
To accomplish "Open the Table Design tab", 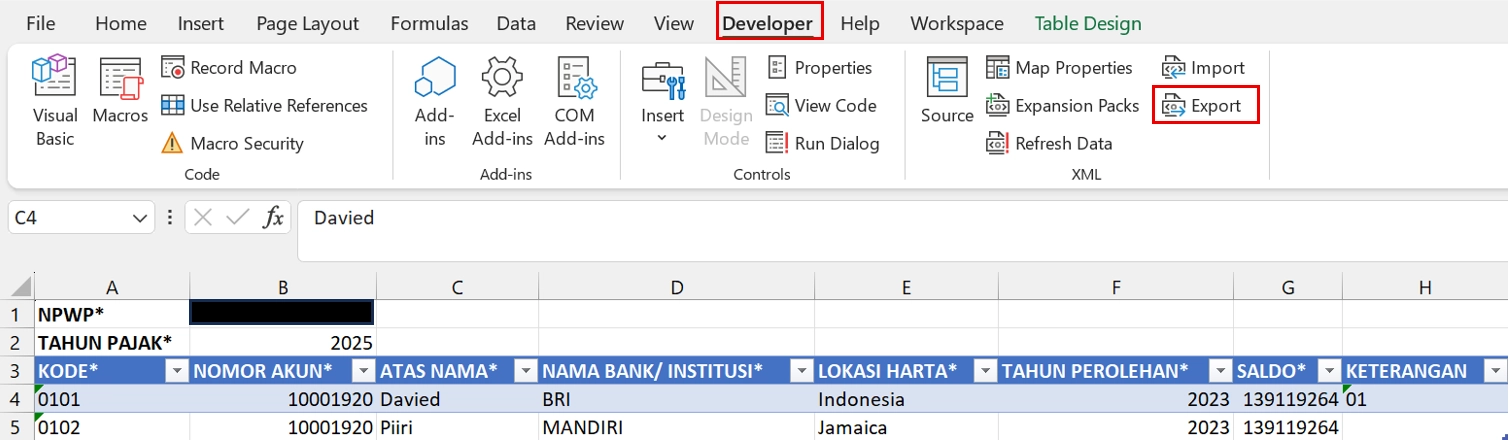I will [x=1087, y=23].
